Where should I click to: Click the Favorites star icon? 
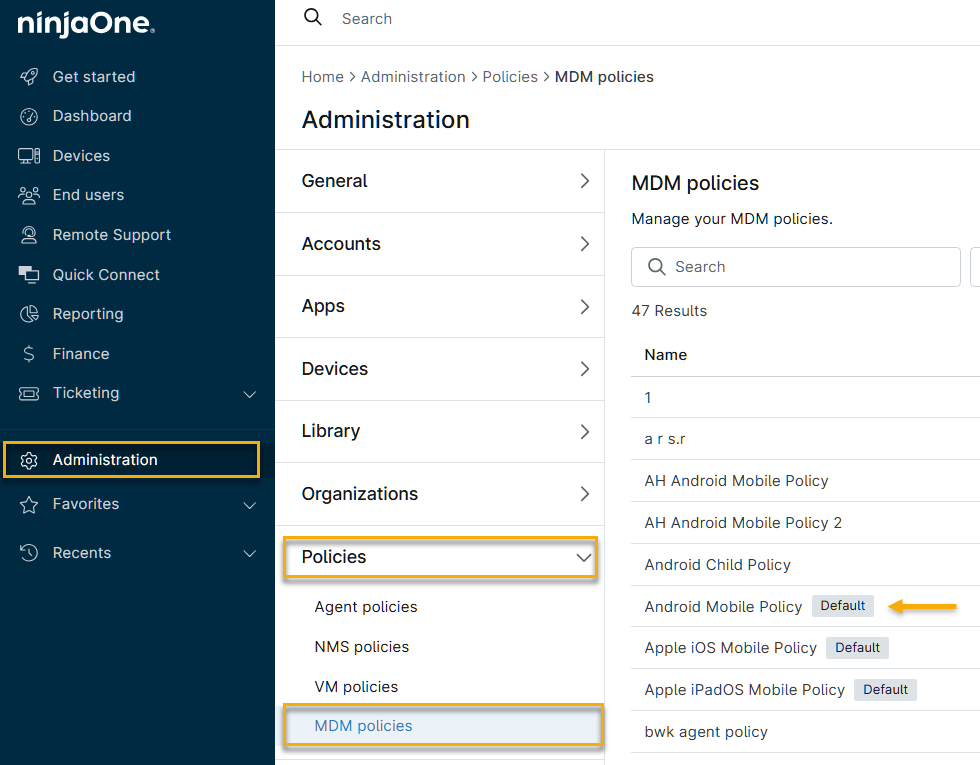[29, 504]
